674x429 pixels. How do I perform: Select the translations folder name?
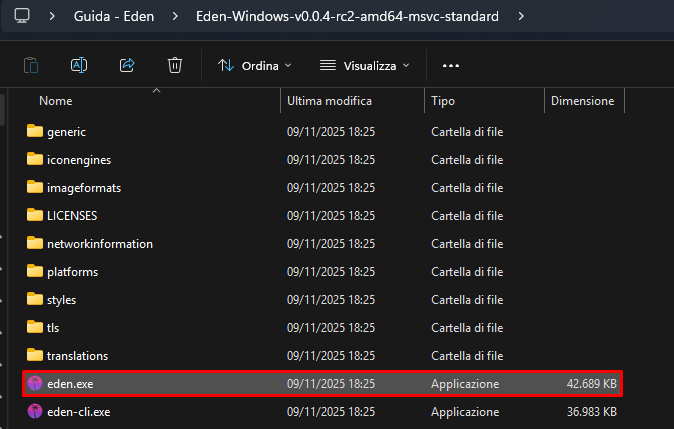77,356
